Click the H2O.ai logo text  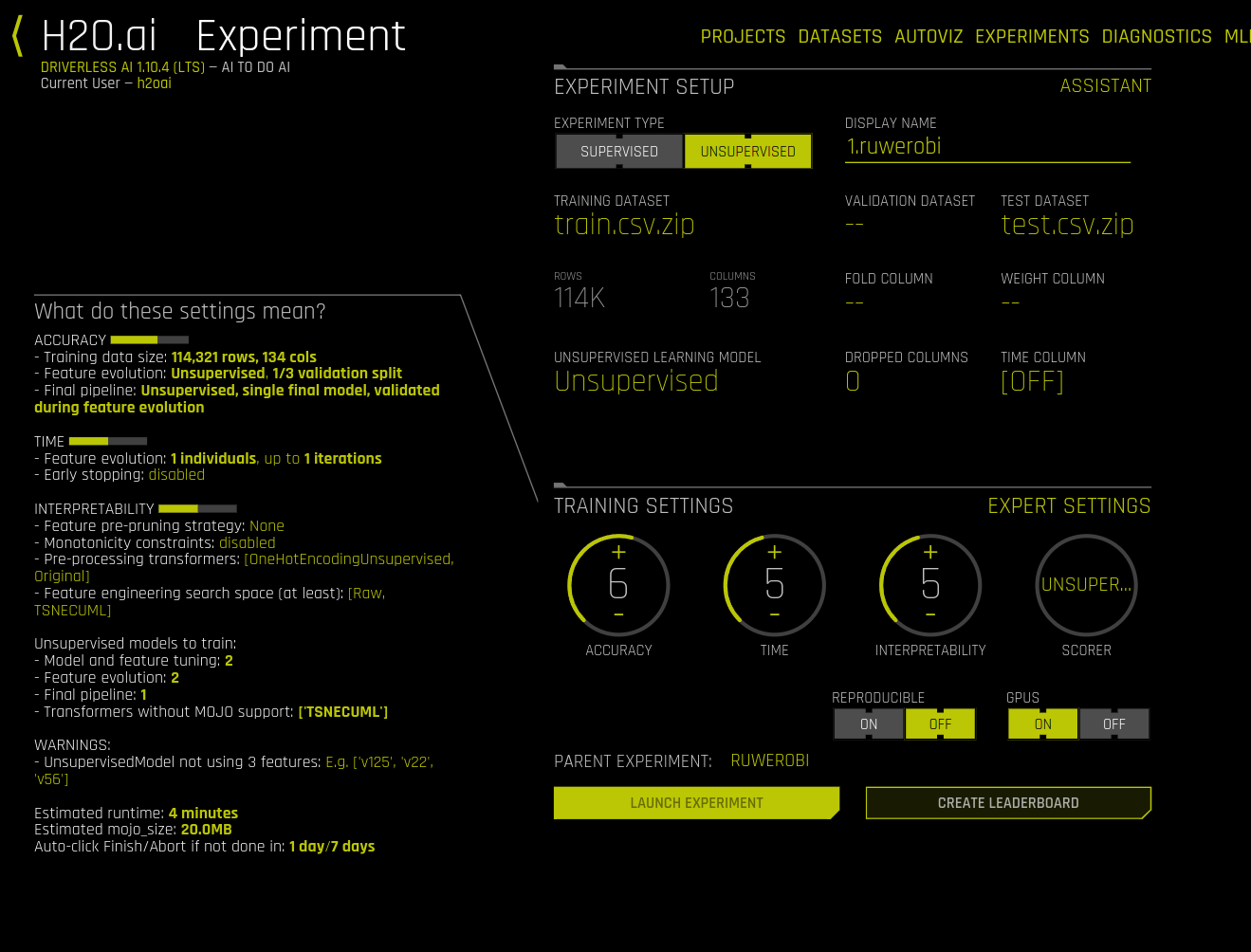(100, 36)
